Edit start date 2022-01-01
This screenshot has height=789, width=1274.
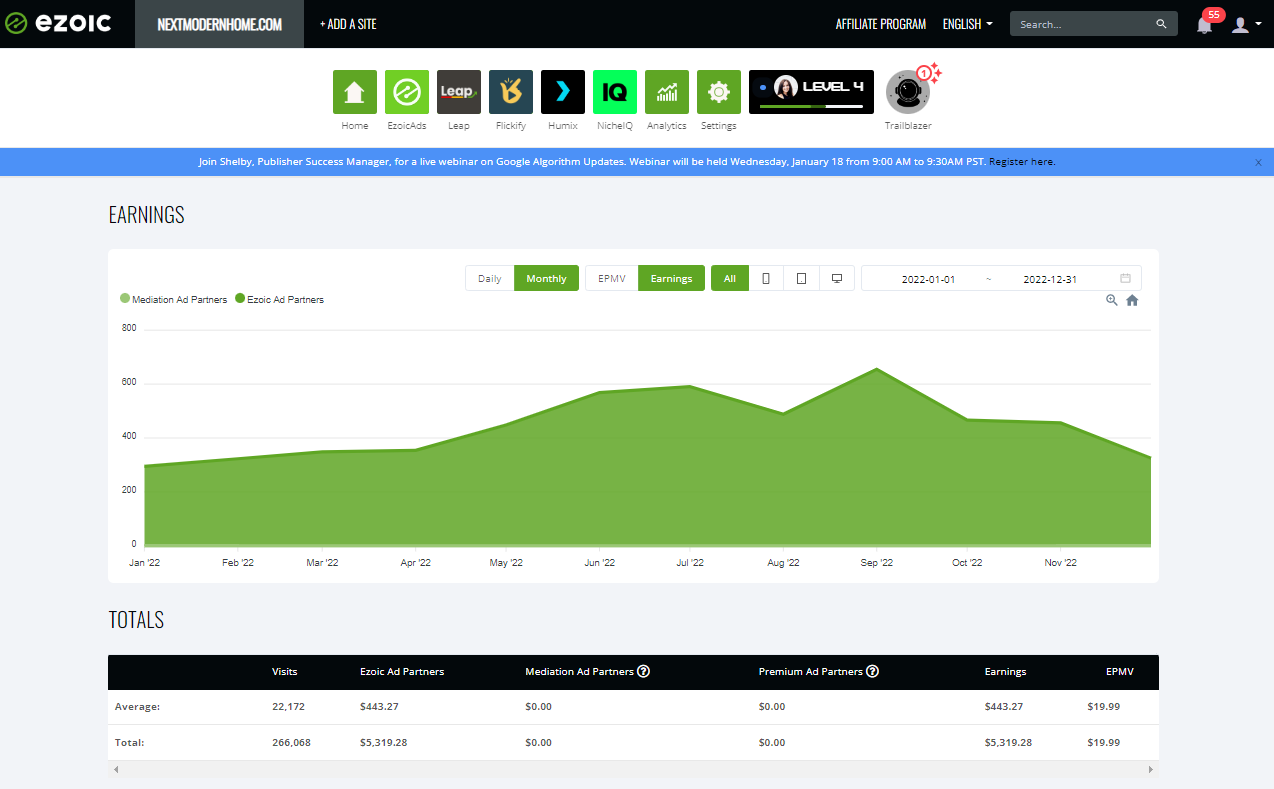[x=928, y=279]
